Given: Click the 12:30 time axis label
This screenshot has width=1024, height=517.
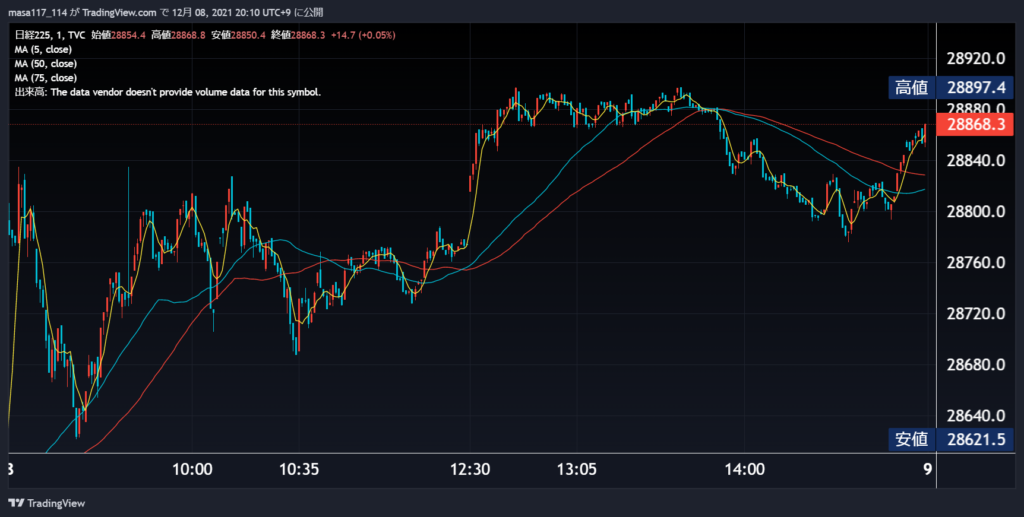Looking at the screenshot, I should [470, 469].
